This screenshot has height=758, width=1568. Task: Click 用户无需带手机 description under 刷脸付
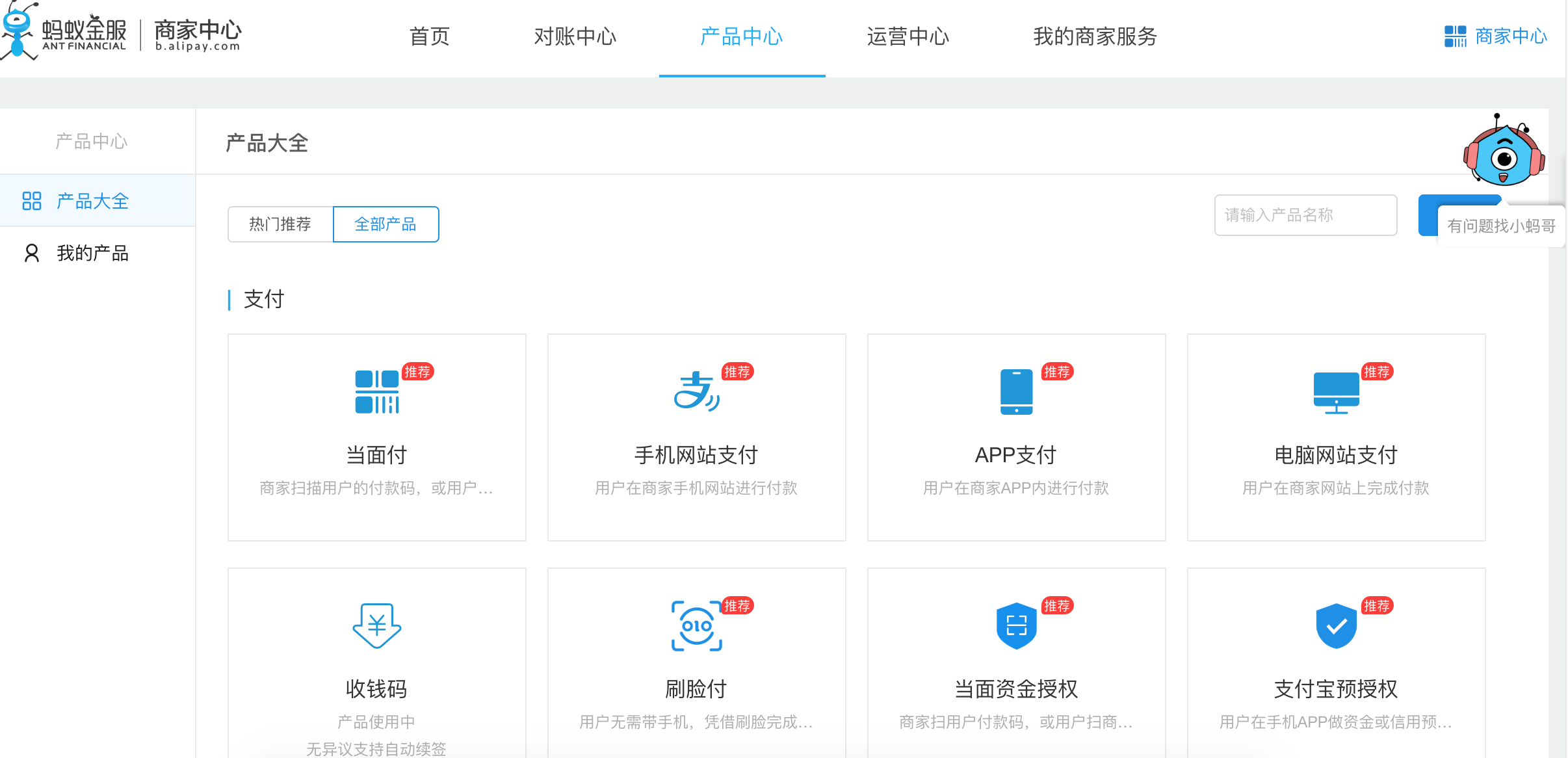[x=696, y=722]
